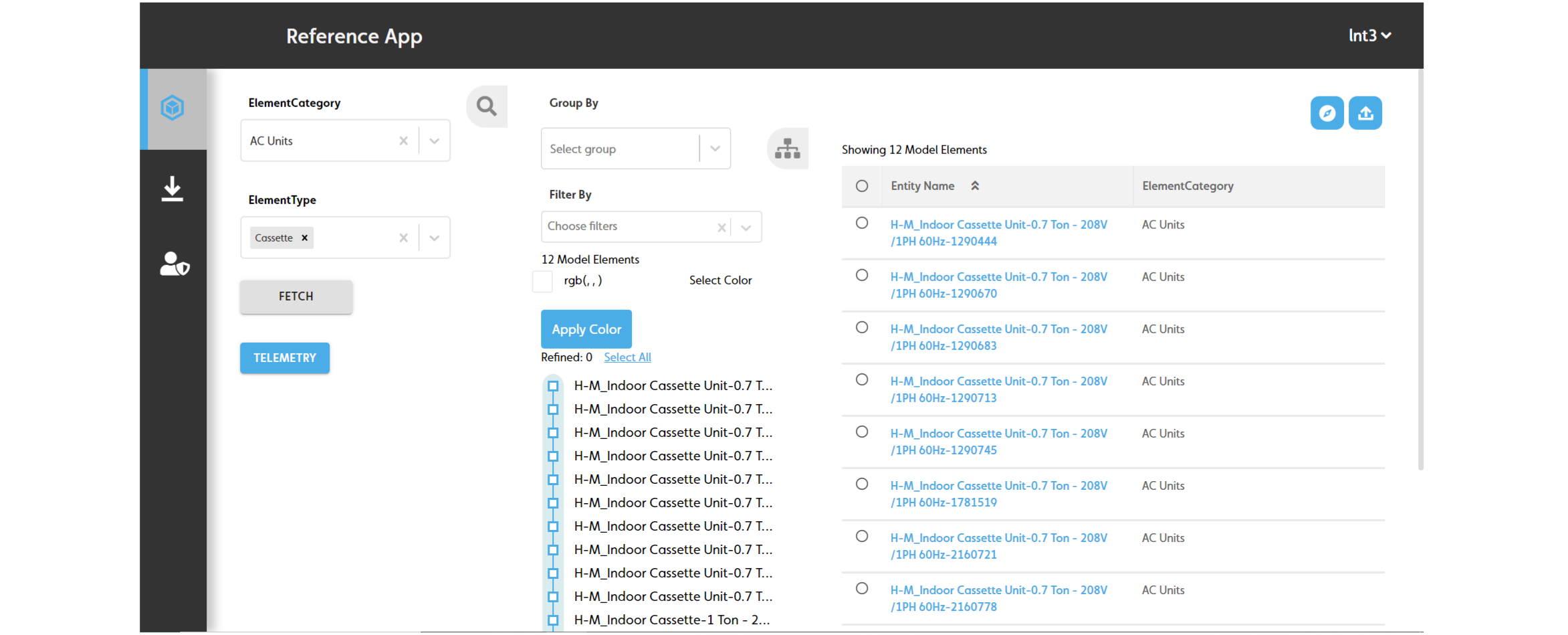Open the Select group dropdown
The width and height of the screenshot is (1568, 635).
[715, 149]
